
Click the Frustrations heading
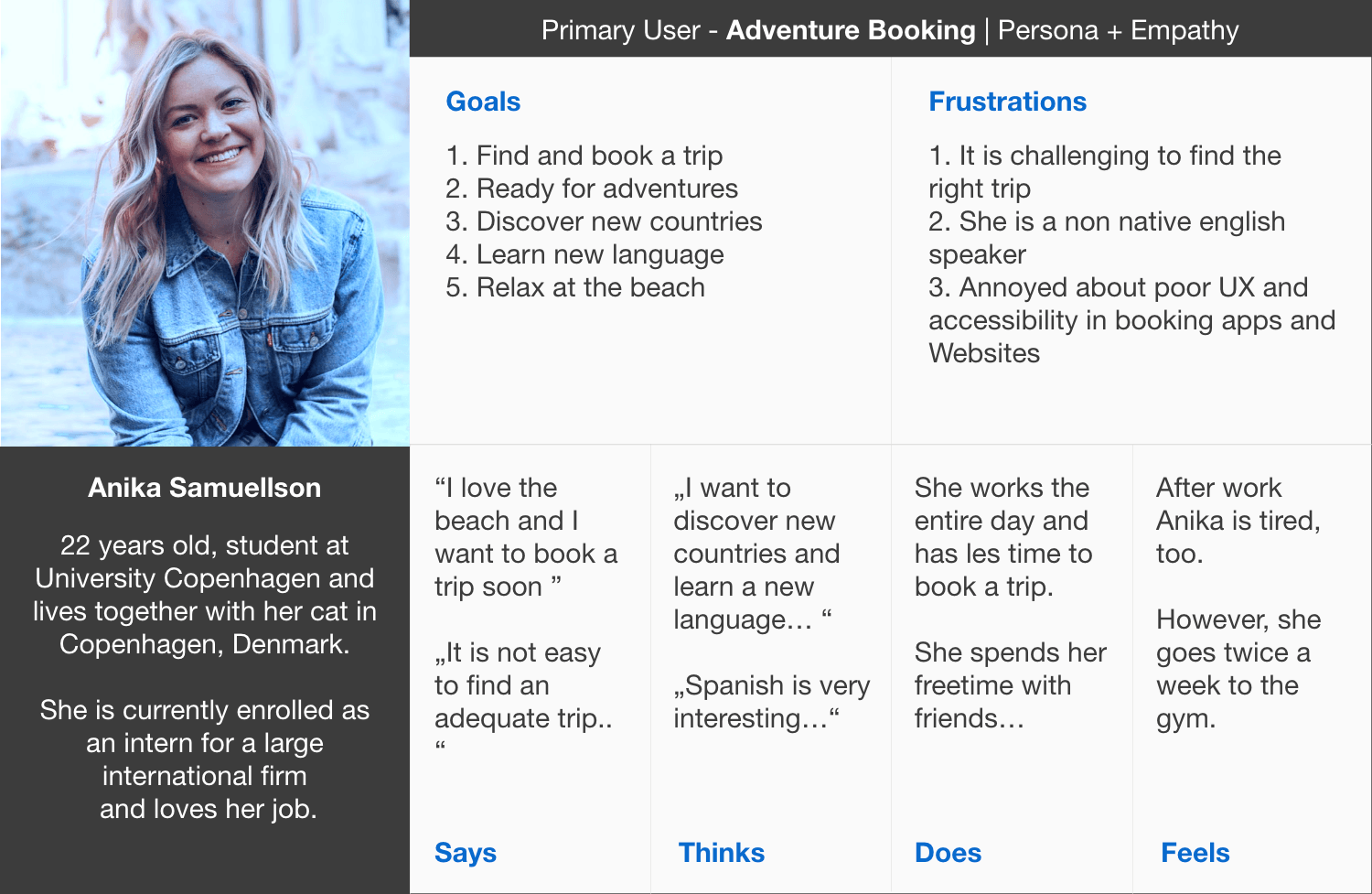(x=1007, y=102)
